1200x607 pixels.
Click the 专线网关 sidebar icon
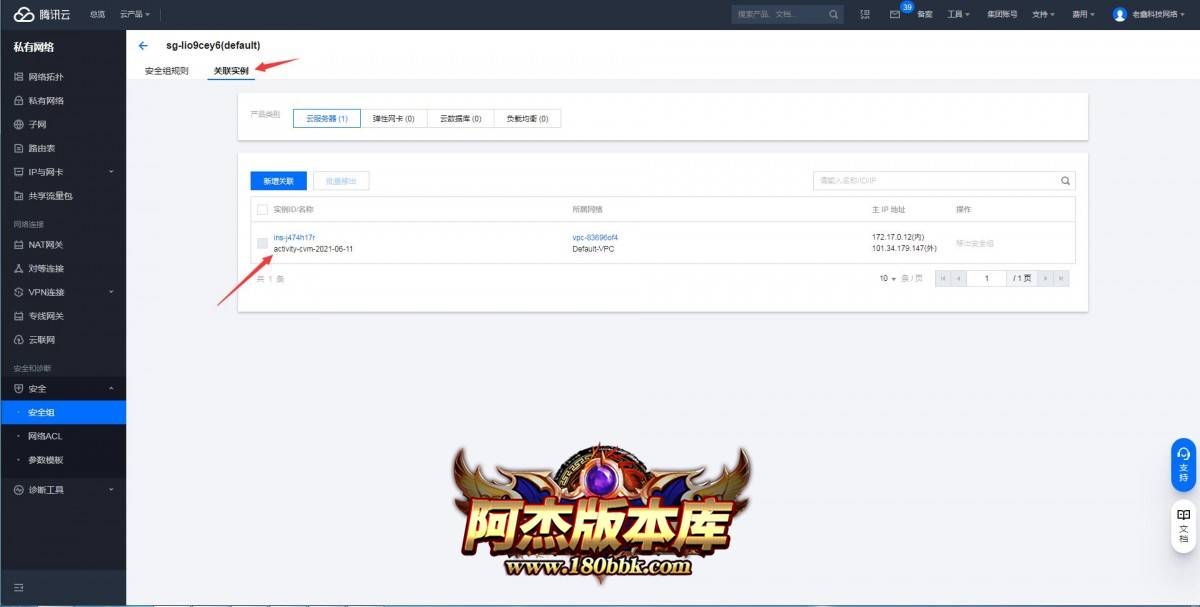[18, 316]
